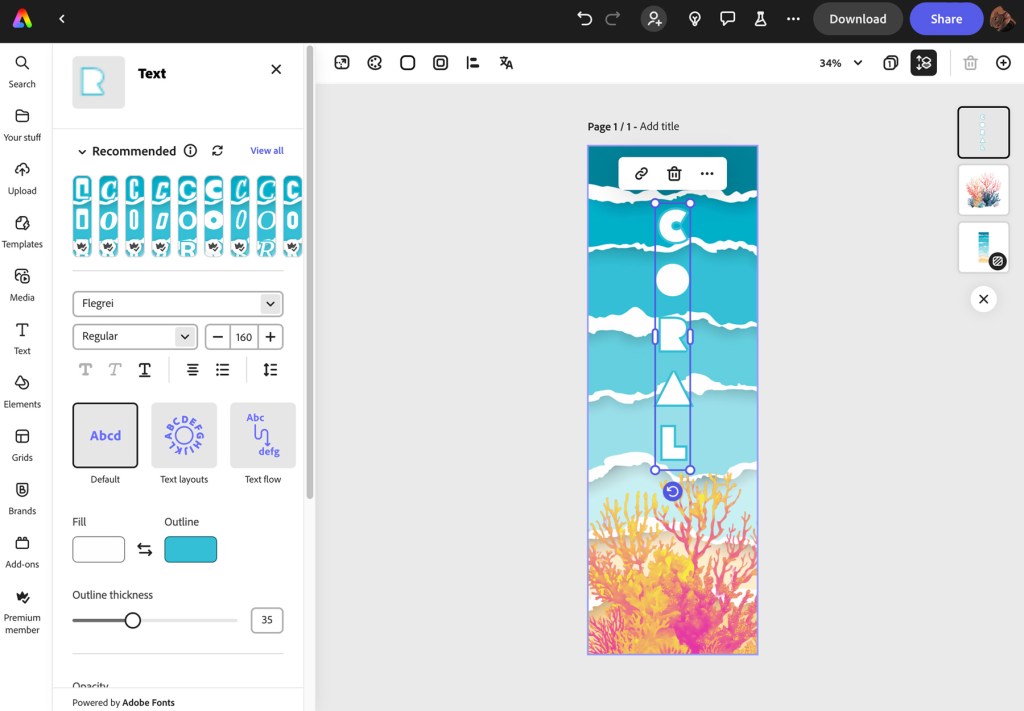
Task: Refresh recommended text styles
Action: coord(217,151)
